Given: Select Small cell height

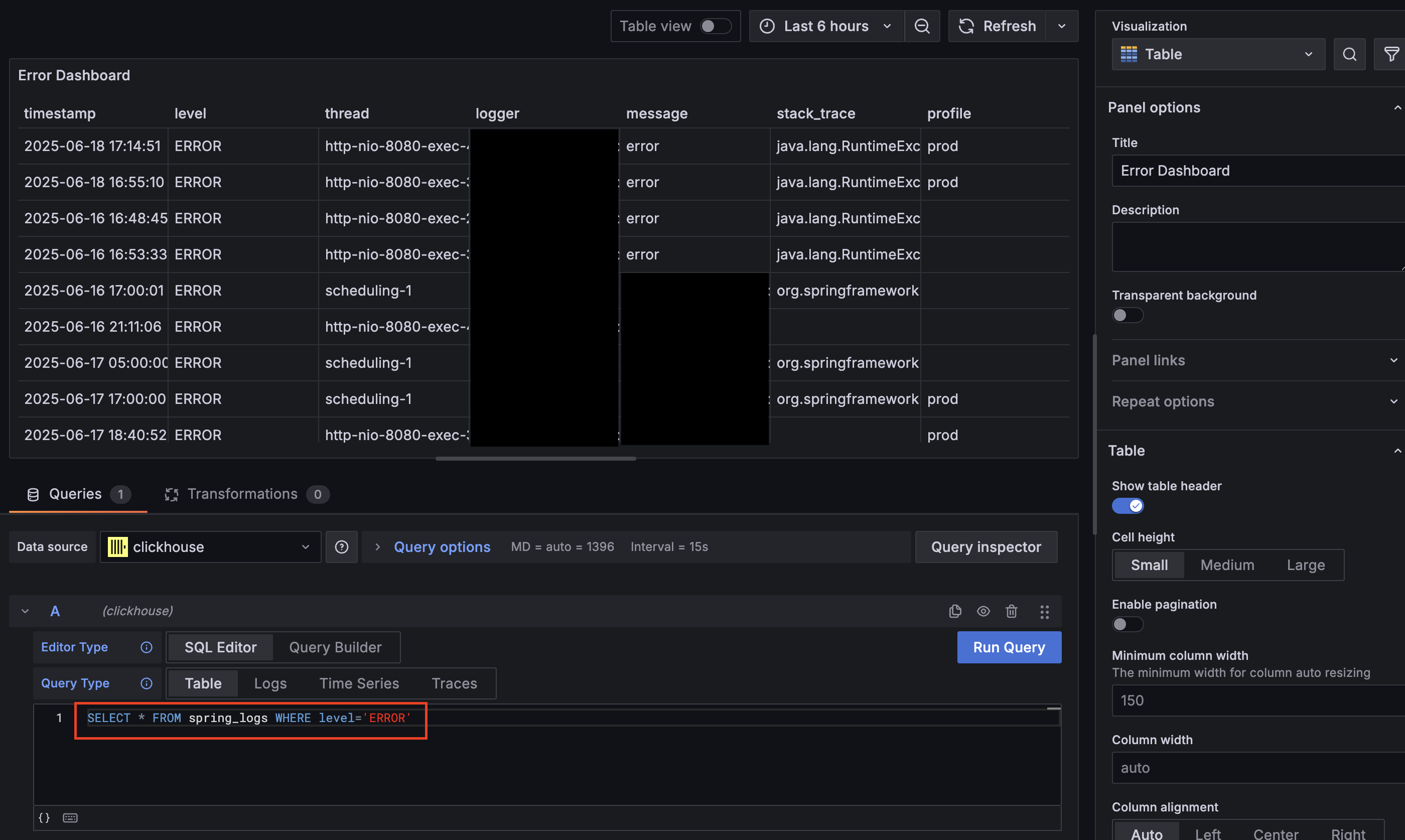Looking at the screenshot, I should pyautogui.click(x=1149, y=565).
